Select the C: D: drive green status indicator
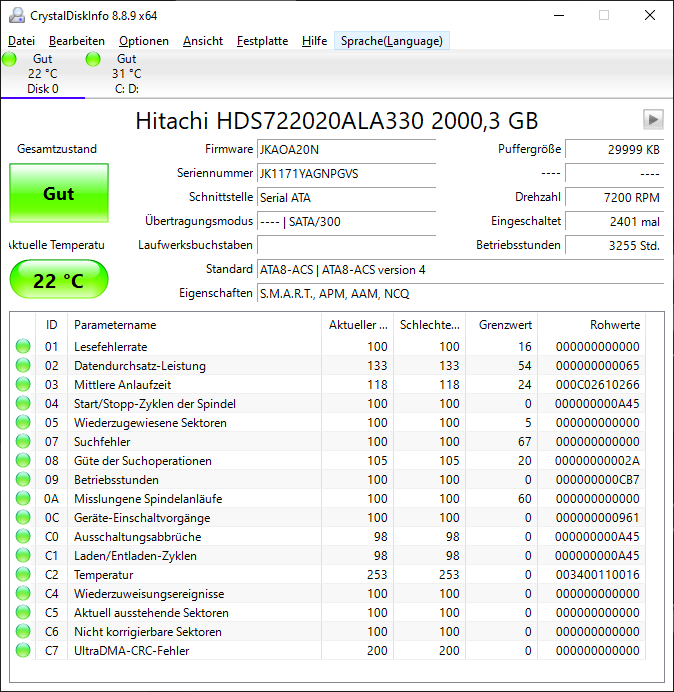The height and width of the screenshot is (692, 674). 93,59
